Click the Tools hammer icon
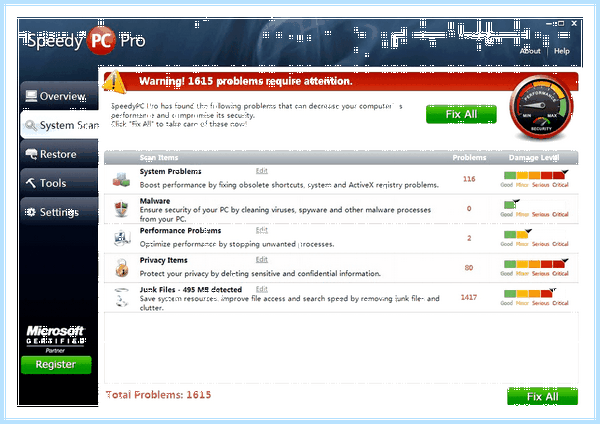The image size is (600, 424). coord(31,183)
